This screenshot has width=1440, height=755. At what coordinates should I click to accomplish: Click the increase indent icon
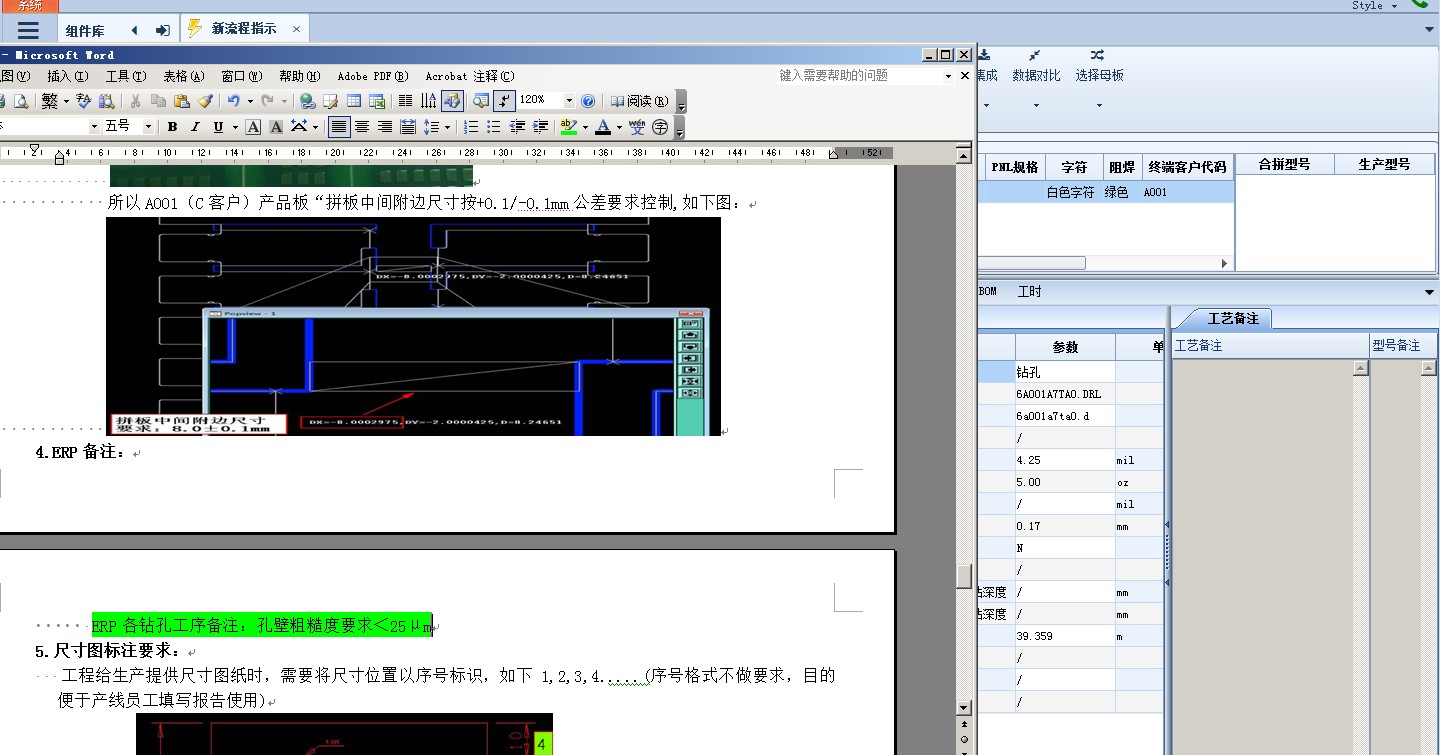(x=540, y=127)
